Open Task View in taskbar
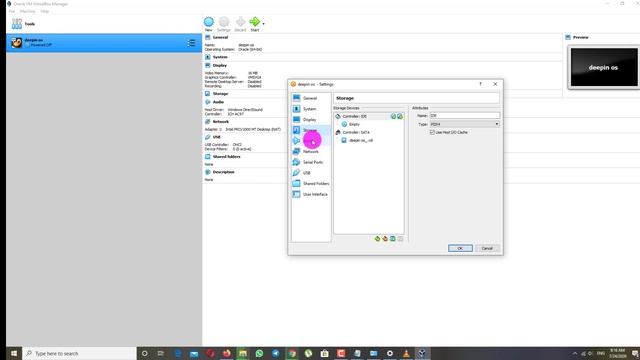The width and height of the screenshot is (640, 360). (161, 353)
